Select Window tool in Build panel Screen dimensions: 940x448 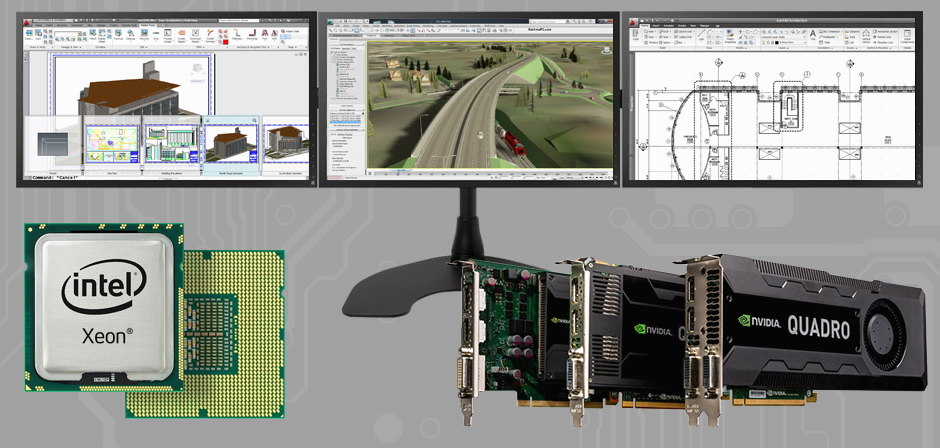(x=651, y=43)
